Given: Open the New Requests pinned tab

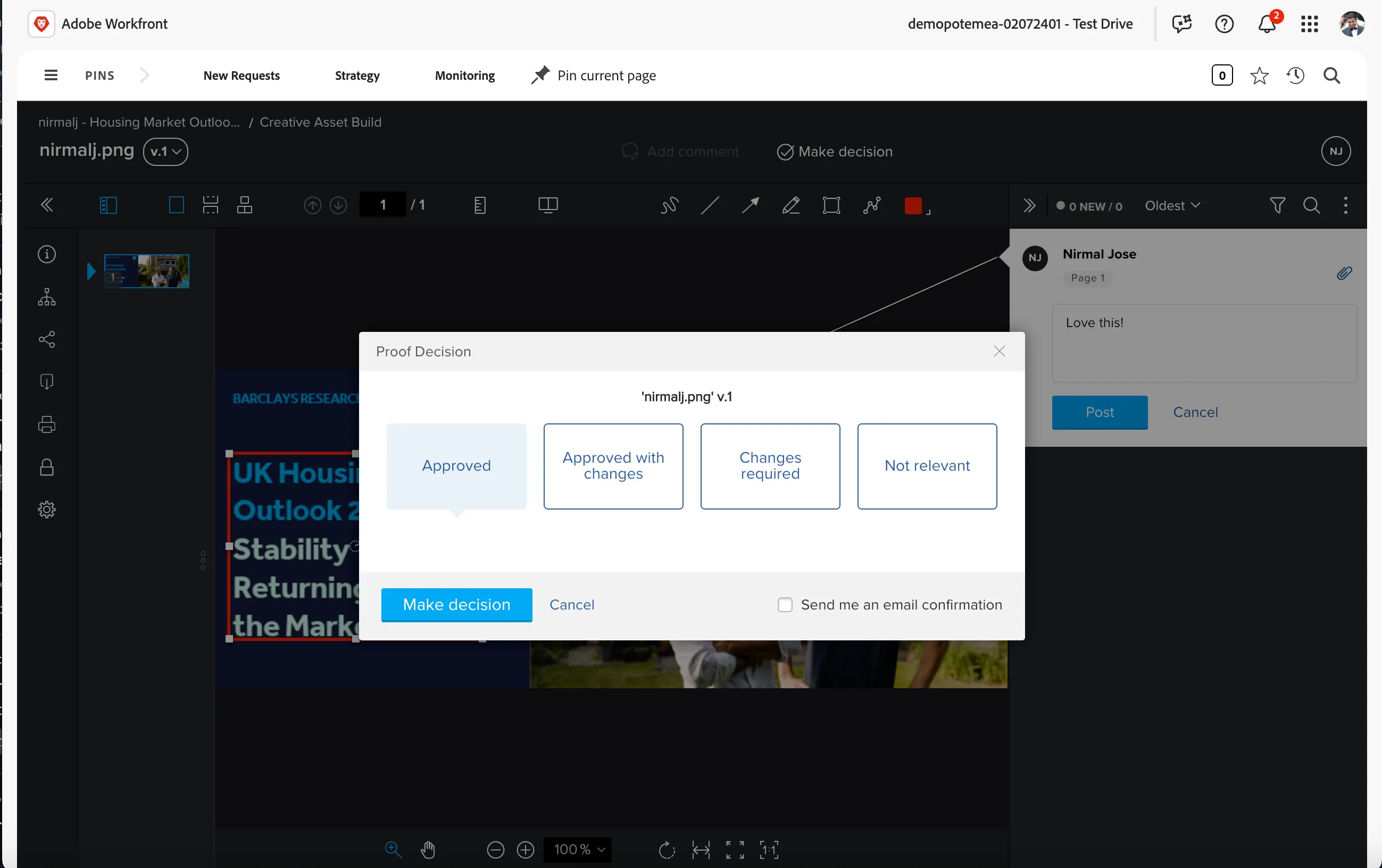Looking at the screenshot, I should coord(242,76).
